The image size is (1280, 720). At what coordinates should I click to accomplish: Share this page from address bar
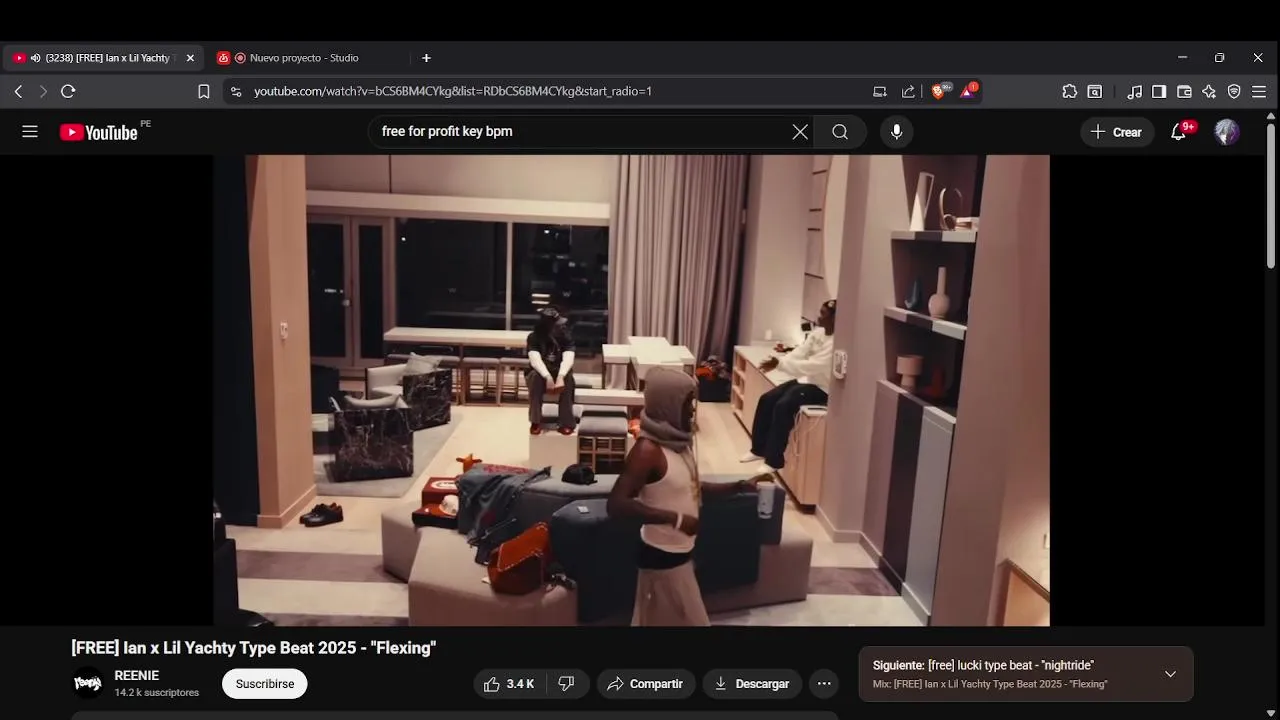click(x=908, y=91)
